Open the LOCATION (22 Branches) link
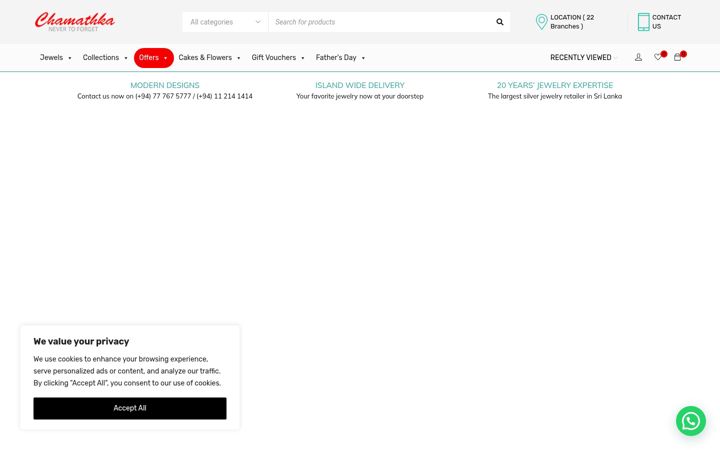The image size is (720, 450). click(x=572, y=22)
